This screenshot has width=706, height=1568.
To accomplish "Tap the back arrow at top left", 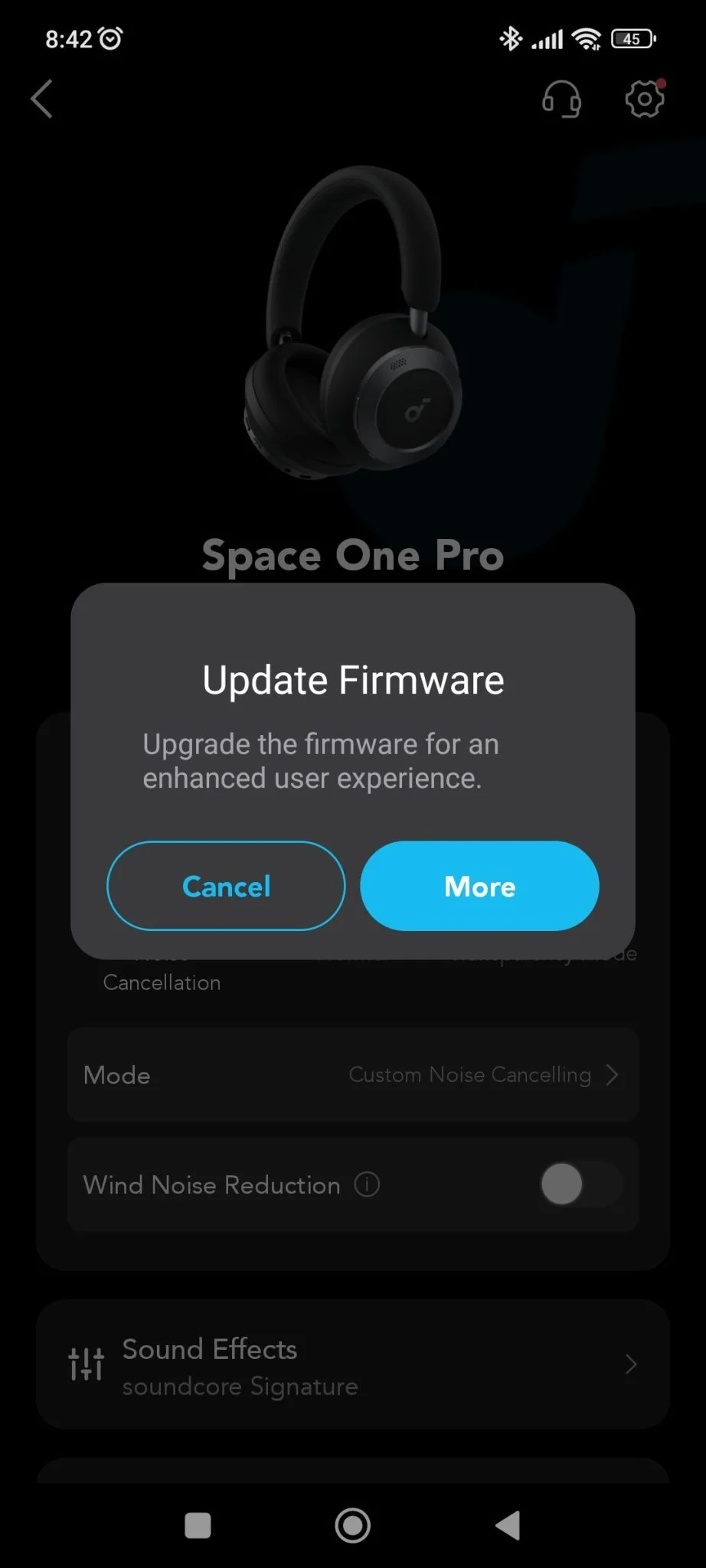I will [42, 99].
